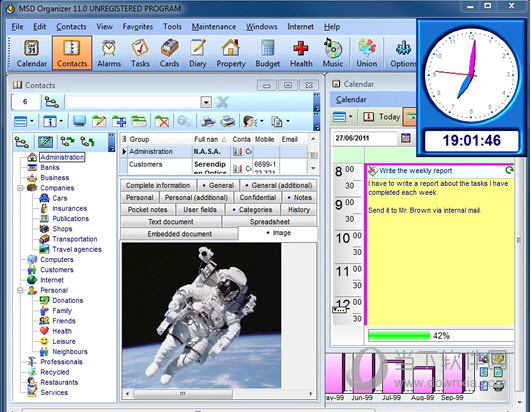Open the list view dropdown in Contacts toolbar

32,121
